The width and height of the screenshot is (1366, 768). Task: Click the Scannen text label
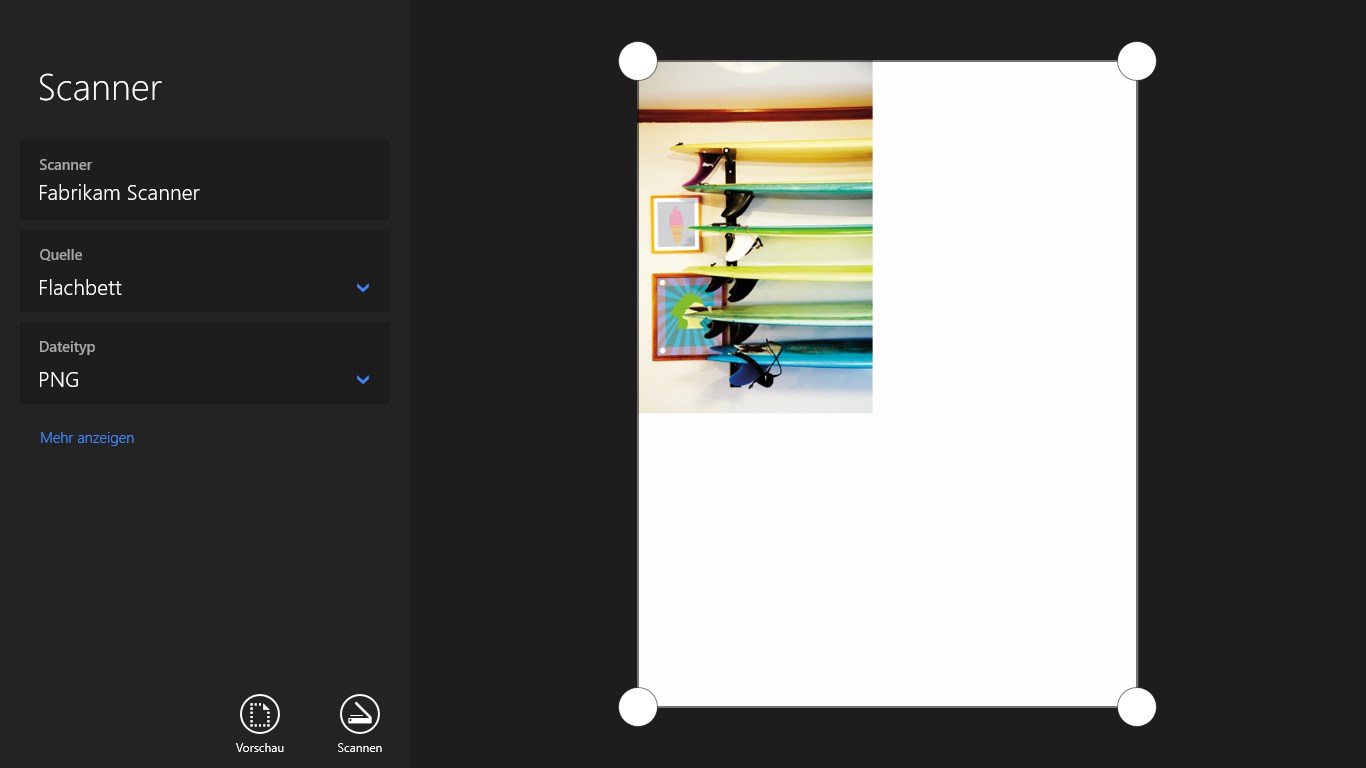click(x=360, y=748)
